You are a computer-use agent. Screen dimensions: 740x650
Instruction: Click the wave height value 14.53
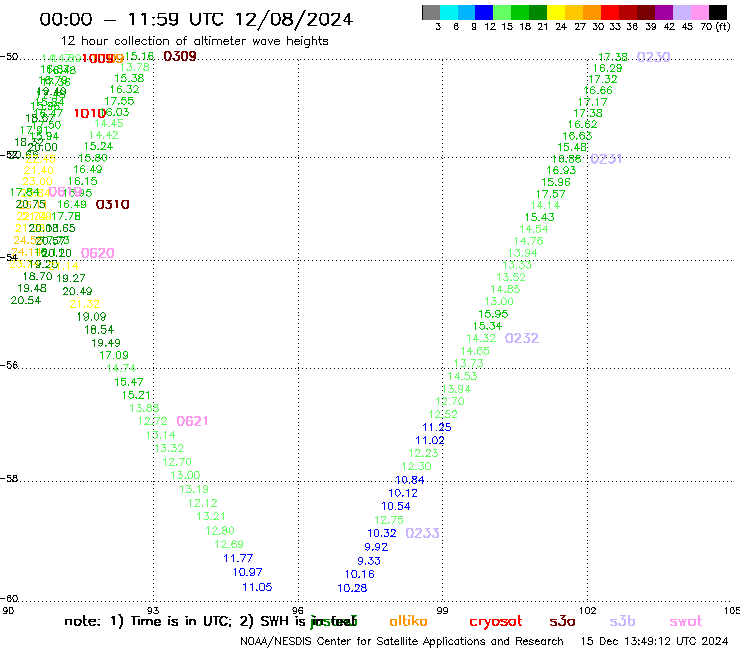click(462, 376)
